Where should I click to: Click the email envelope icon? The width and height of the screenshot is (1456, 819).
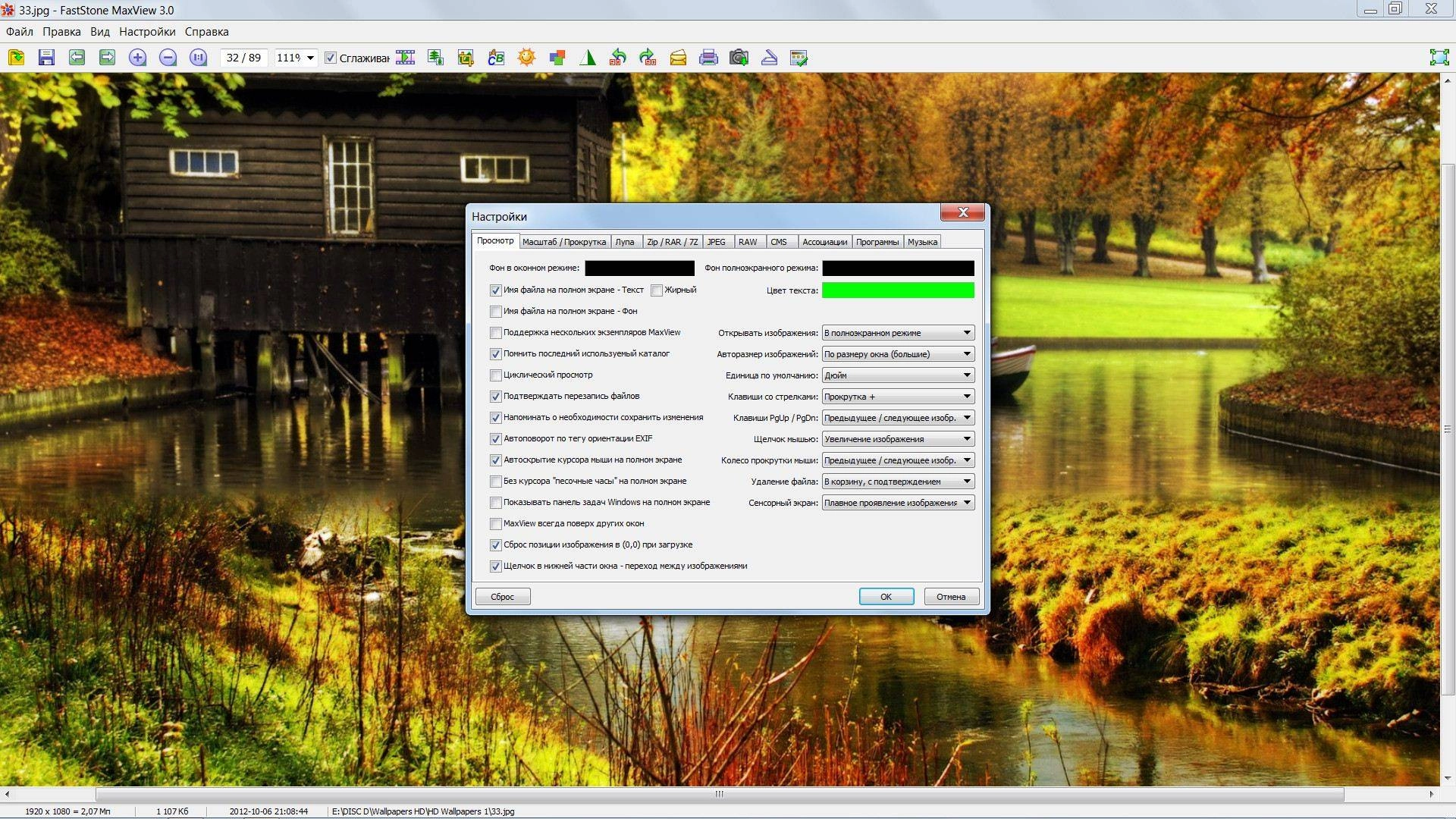678,58
